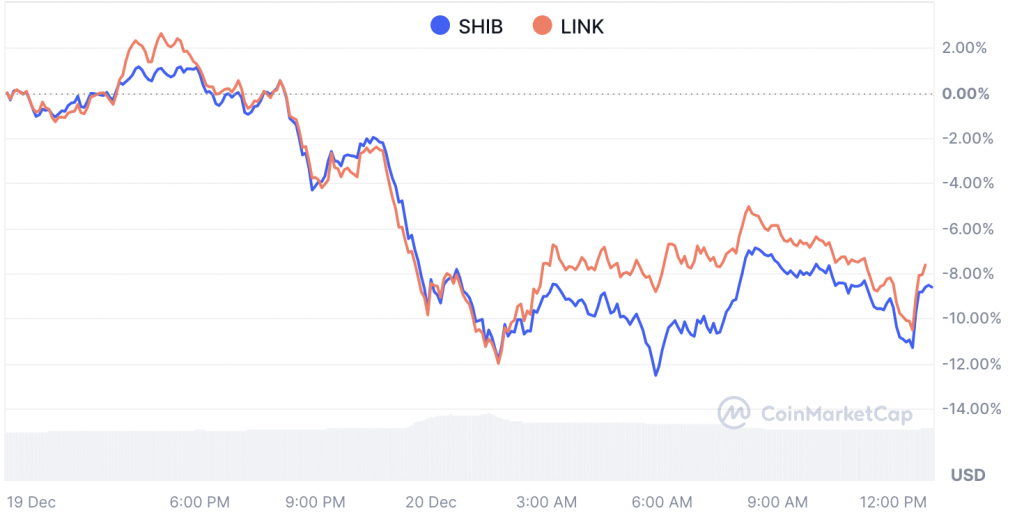The image size is (1024, 520).
Task: Open the CoinMarketCap watermark text
Action: [x=837, y=414]
